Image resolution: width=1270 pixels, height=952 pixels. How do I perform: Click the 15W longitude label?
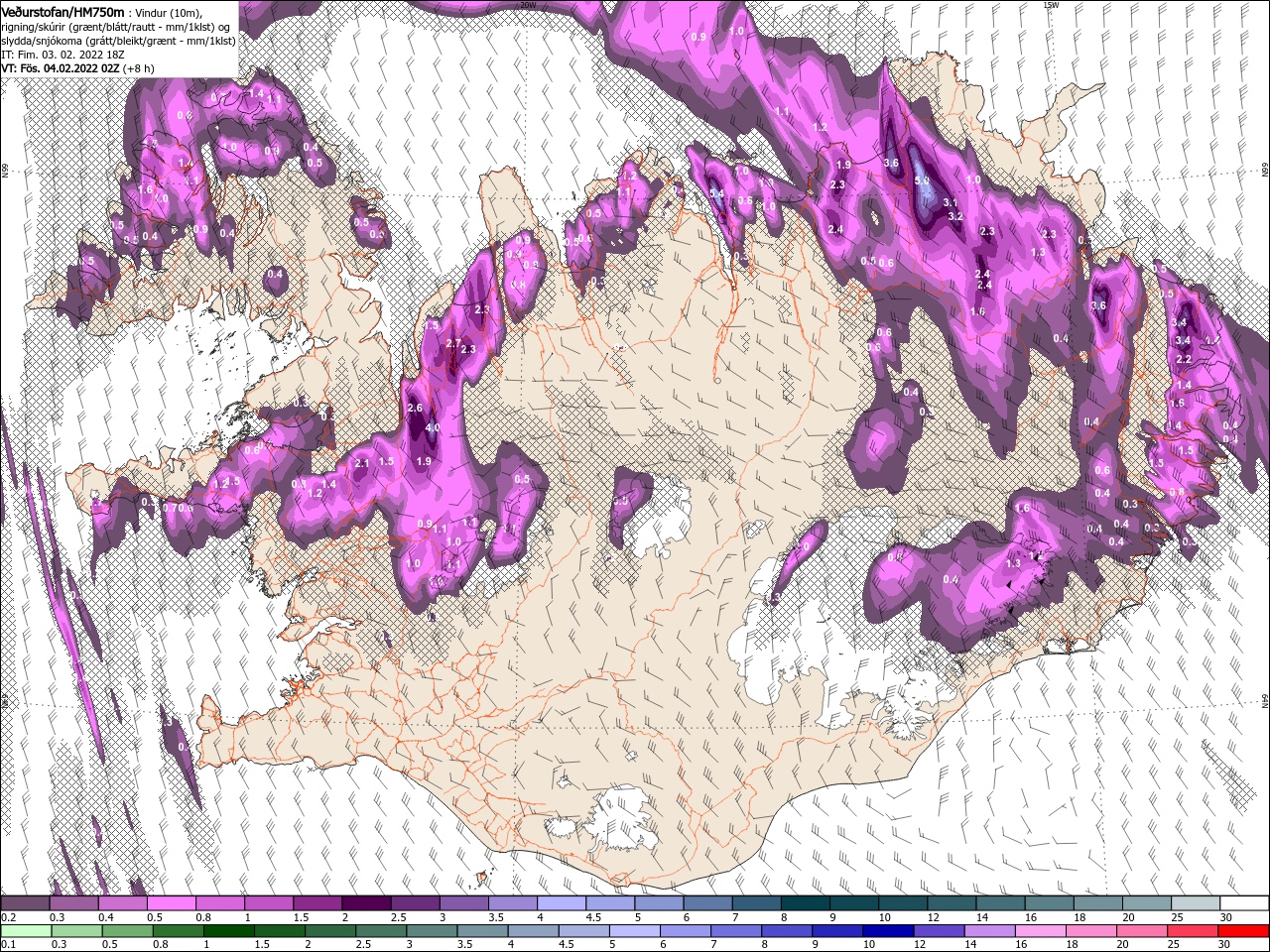coord(1050,4)
